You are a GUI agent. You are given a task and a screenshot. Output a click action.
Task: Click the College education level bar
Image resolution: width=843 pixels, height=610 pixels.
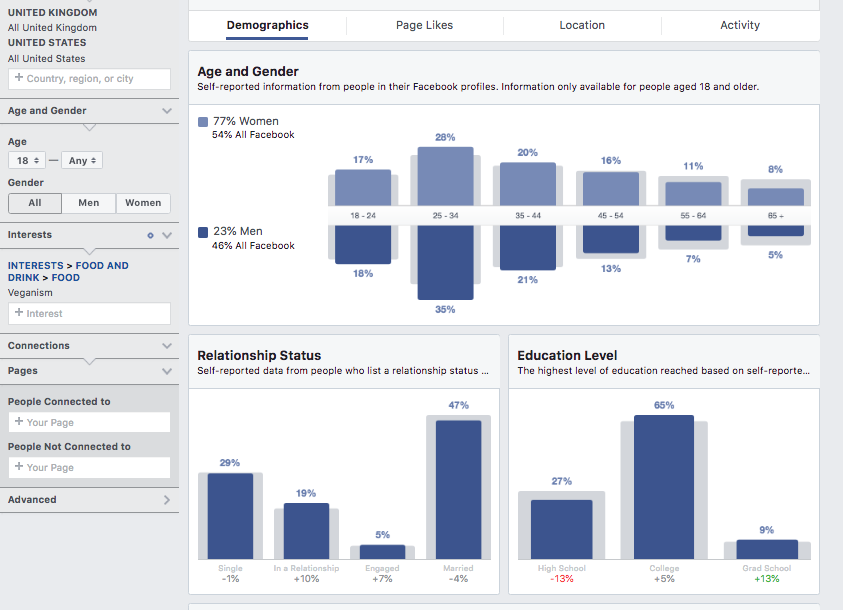tap(664, 487)
